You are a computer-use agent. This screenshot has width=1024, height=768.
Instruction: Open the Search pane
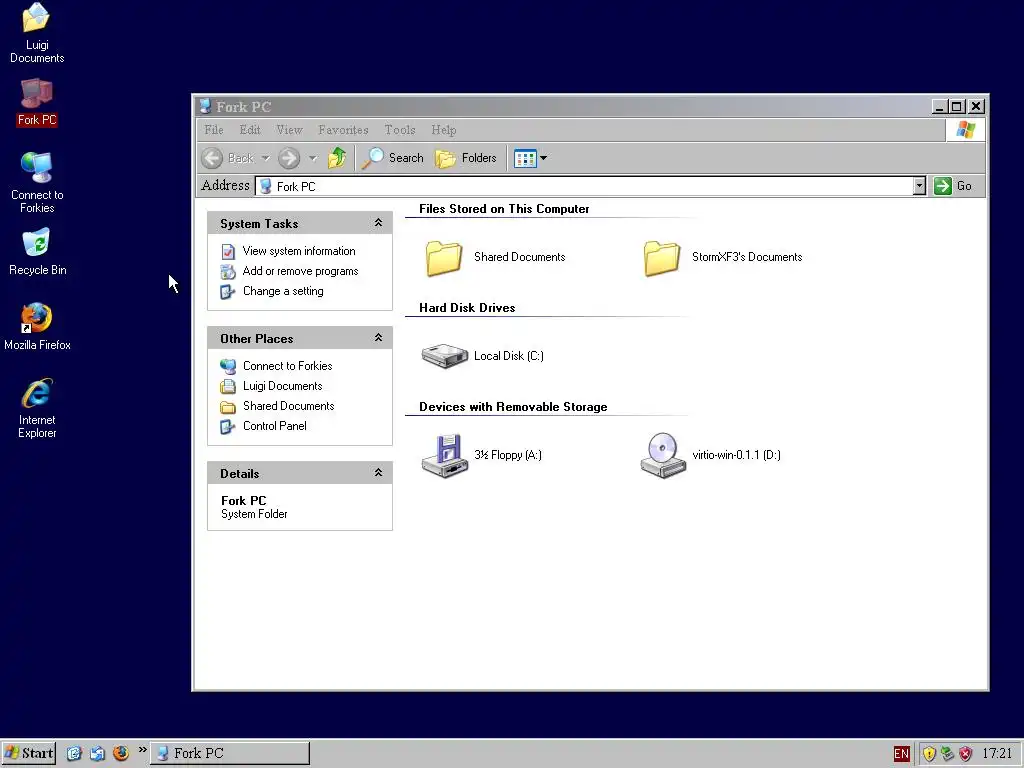(393, 158)
